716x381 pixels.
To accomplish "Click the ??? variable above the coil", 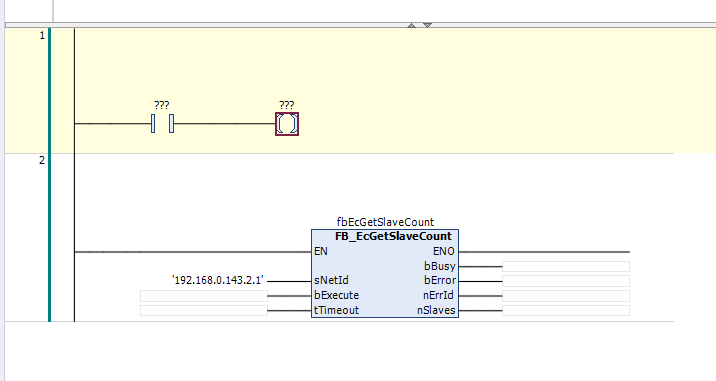I will pos(286,105).
